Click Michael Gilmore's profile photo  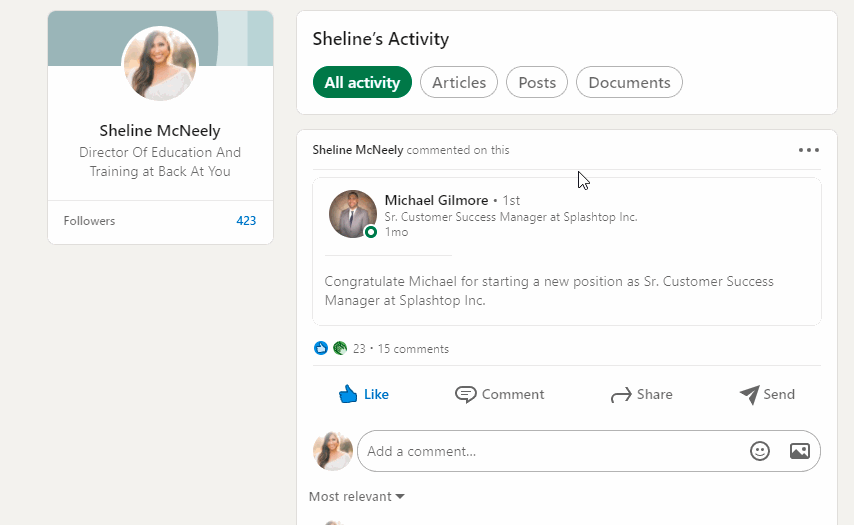tap(353, 214)
